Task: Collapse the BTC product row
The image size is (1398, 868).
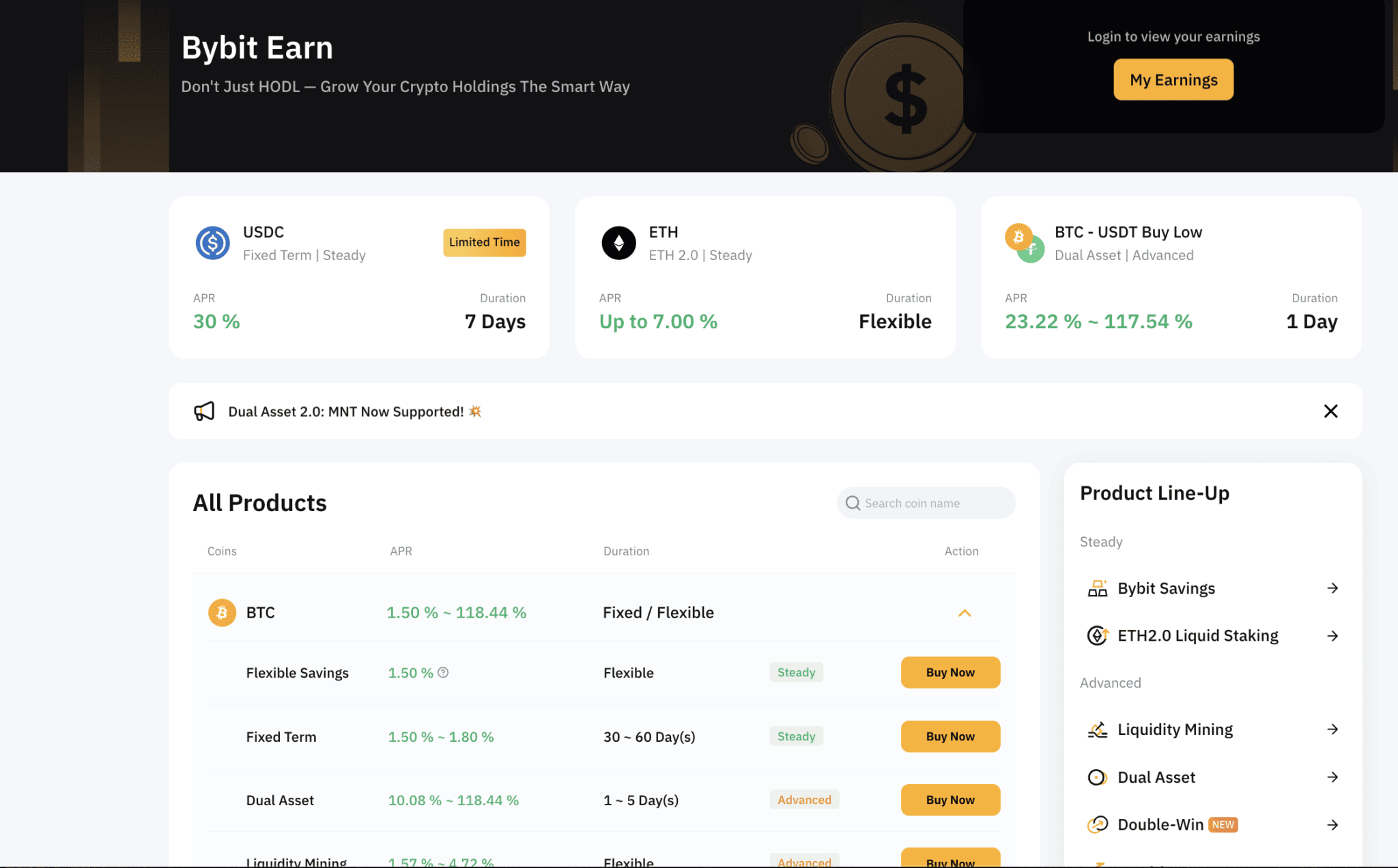Action: click(x=964, y=613)
